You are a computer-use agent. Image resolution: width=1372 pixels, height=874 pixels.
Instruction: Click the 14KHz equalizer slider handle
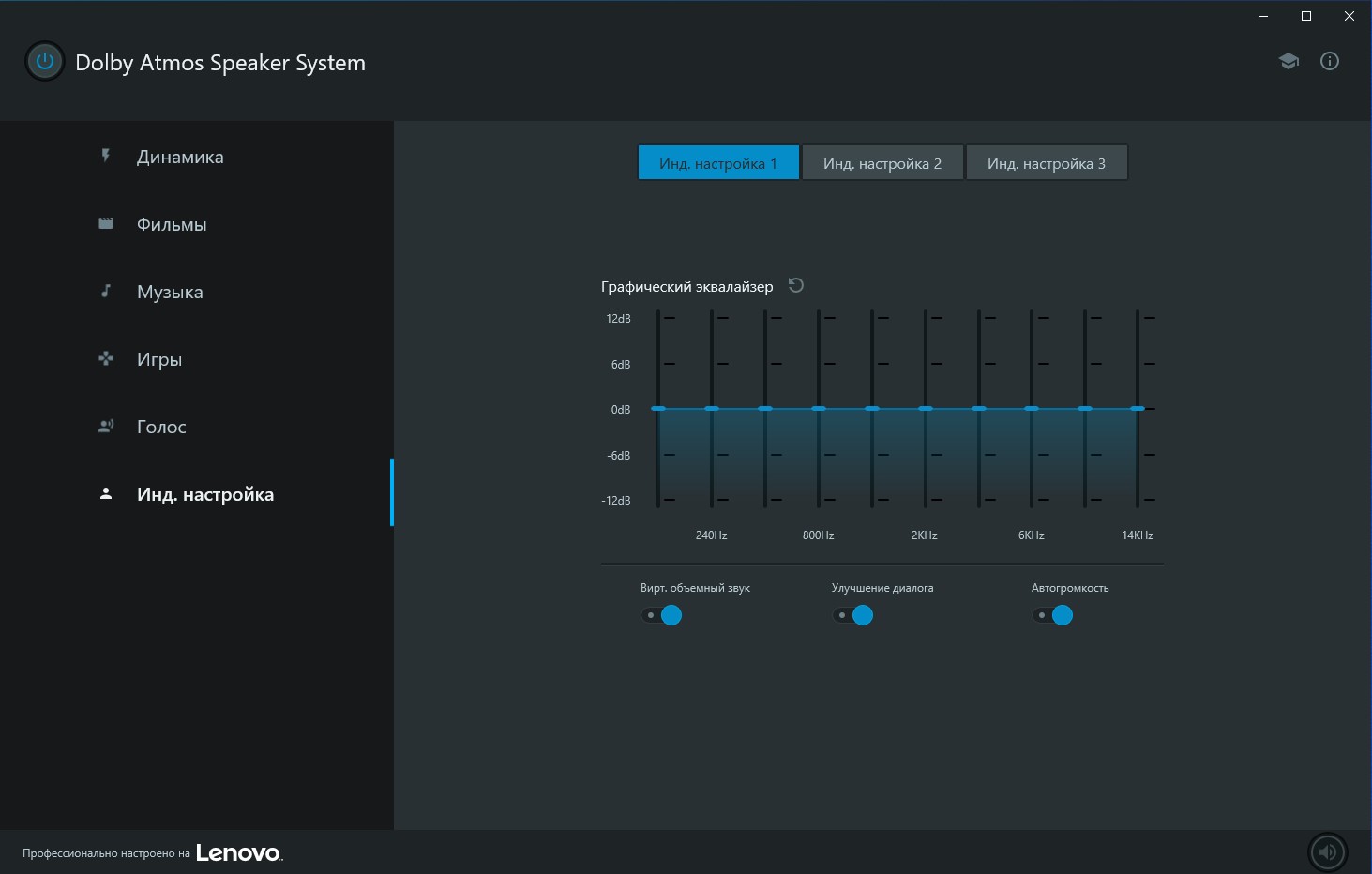click(1138, 409)
